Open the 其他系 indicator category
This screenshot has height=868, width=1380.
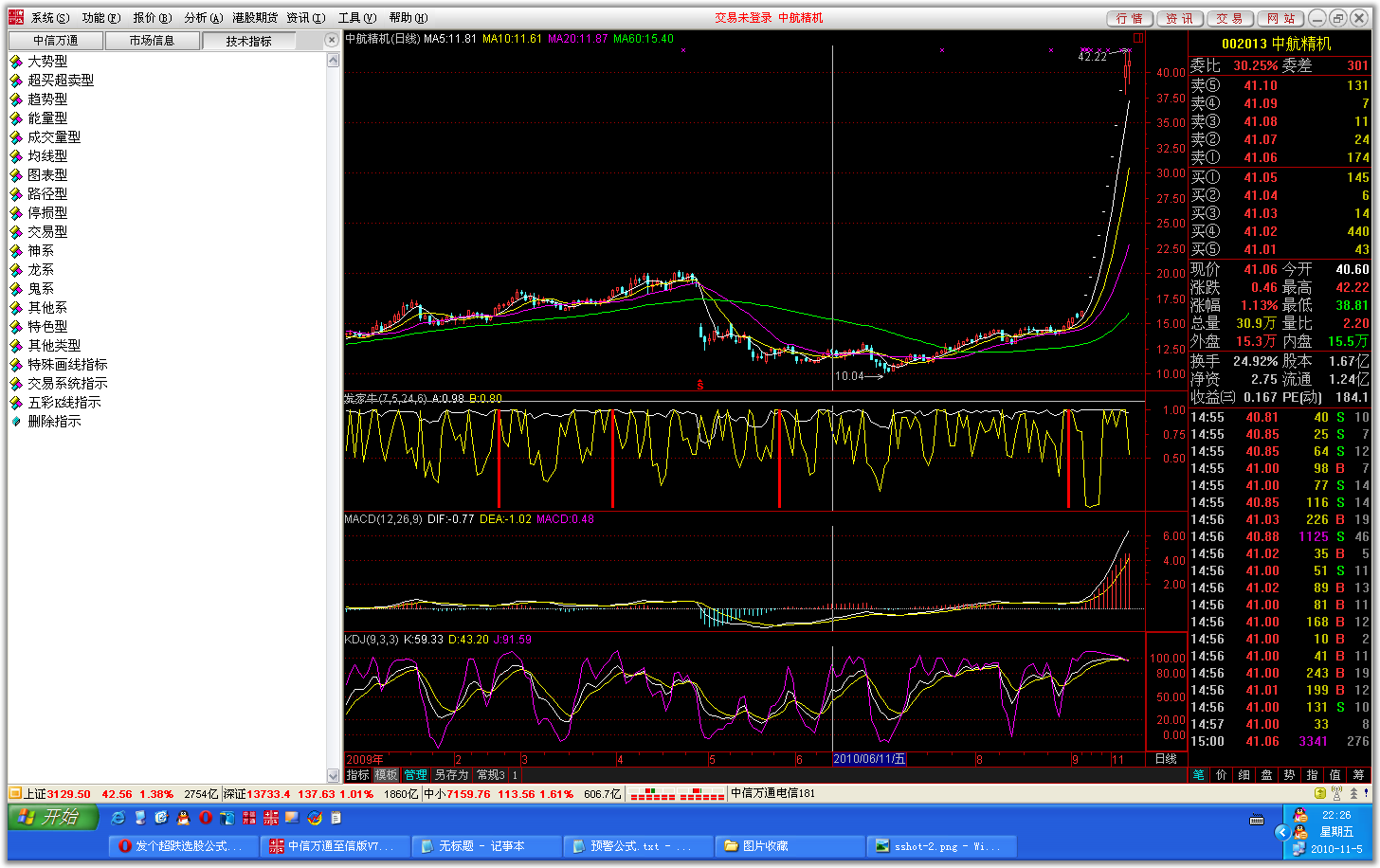click(x=47, y=308)
